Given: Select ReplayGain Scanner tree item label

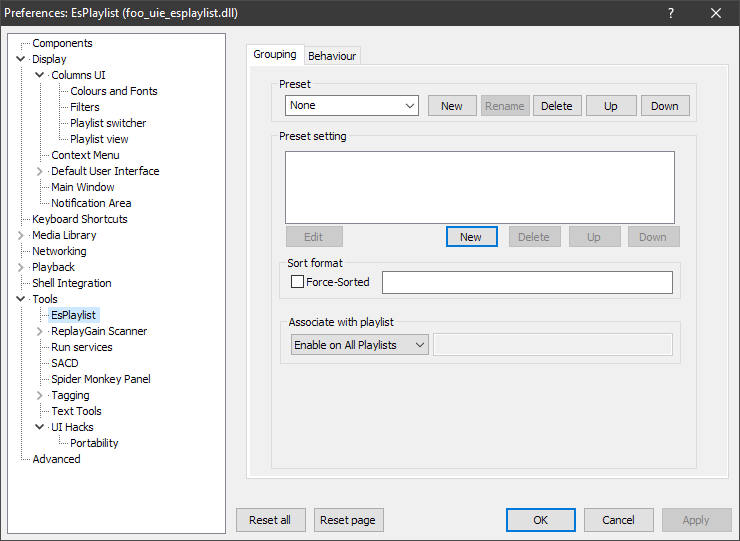Looking at the screenshot, I should (99, 331).
